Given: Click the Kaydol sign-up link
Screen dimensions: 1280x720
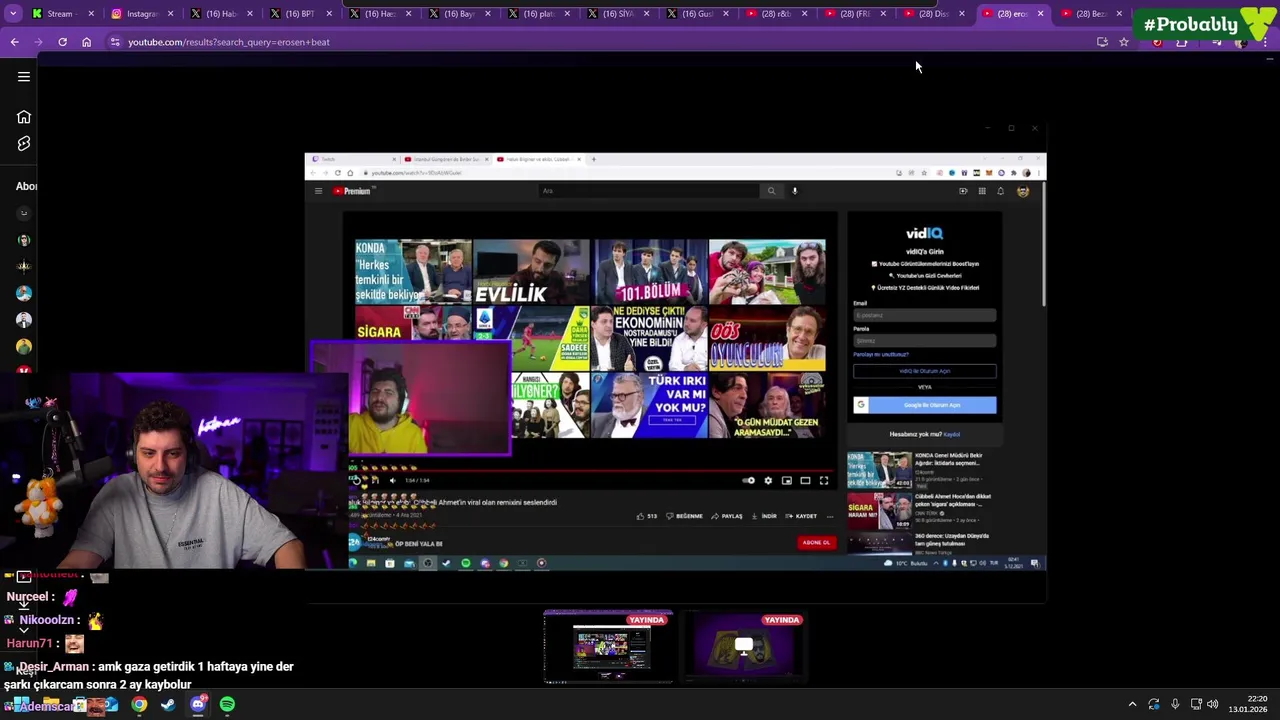Looking at the screenshot, I should 951,435.
